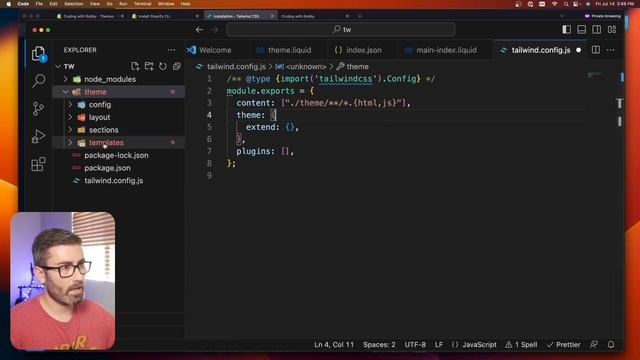Click theme in the breadcrumb
Image resolution: width=640 pixels, height=360 pixels.
tap(357, 67)
